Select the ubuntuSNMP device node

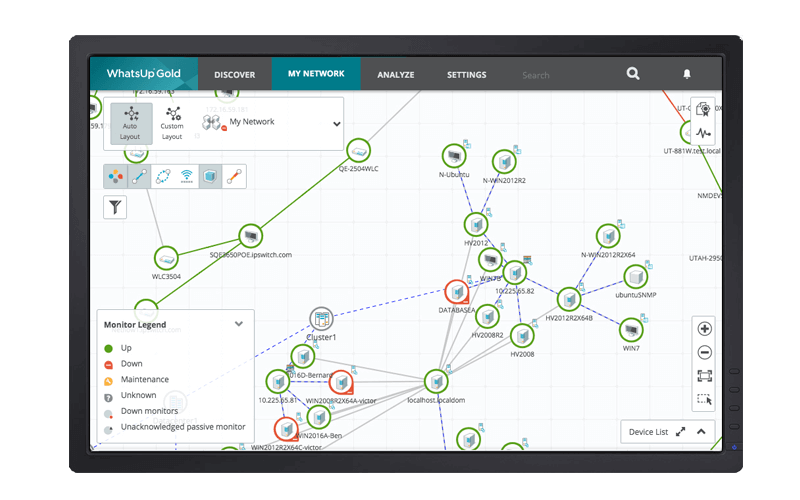(636, 277)
